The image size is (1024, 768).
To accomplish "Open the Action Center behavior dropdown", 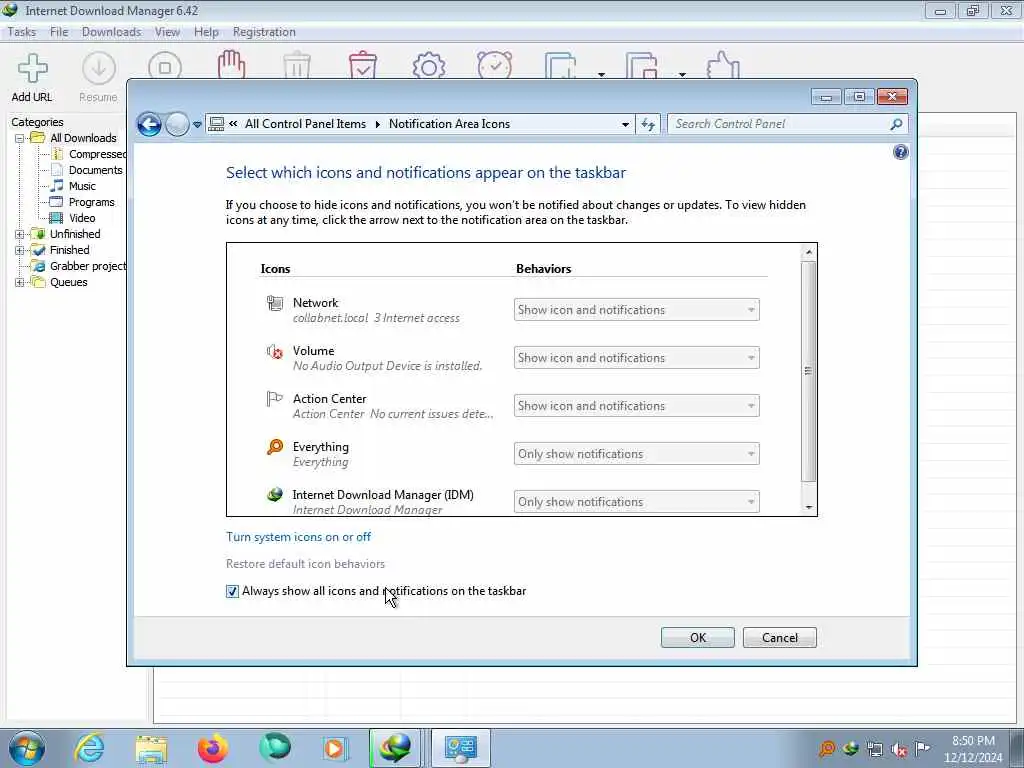I will coord(637,406).
